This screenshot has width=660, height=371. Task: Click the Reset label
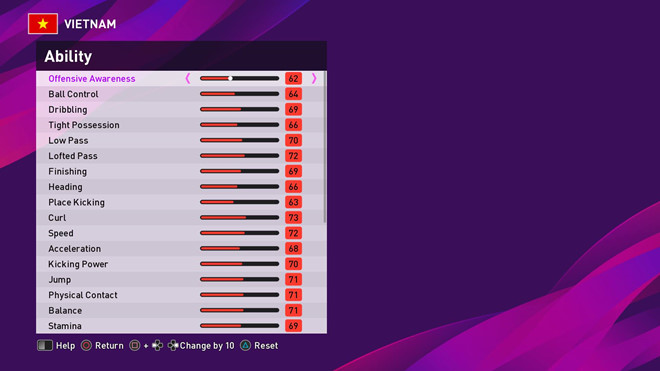[266, 346]
